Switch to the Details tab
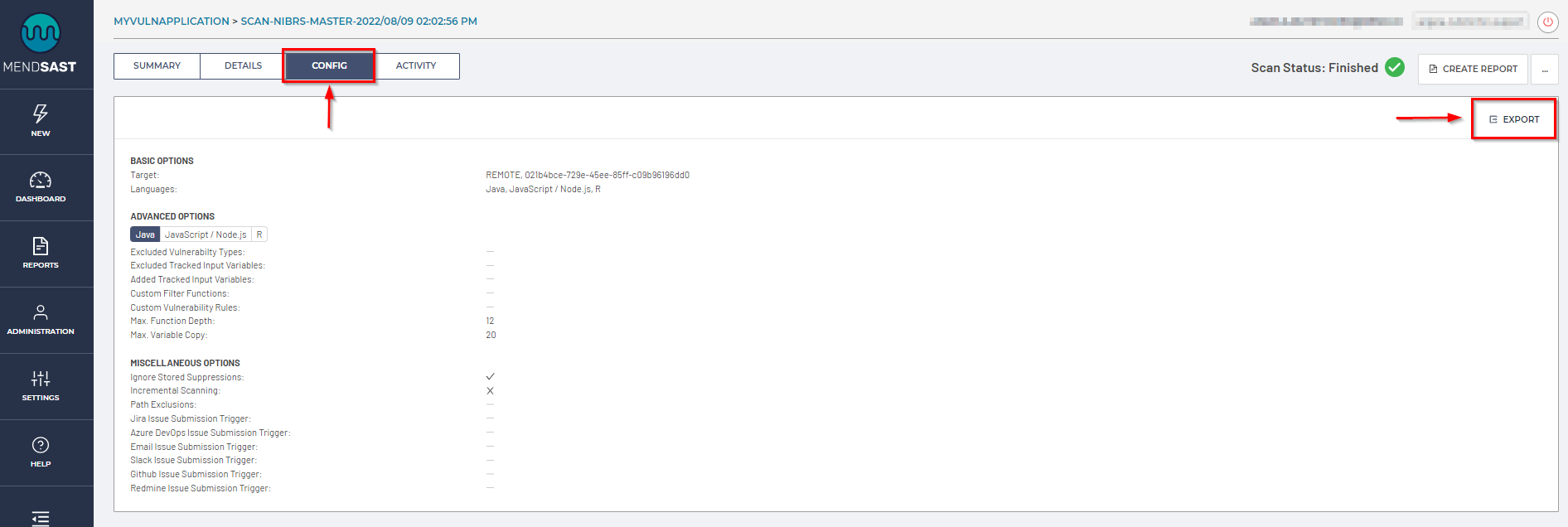The image size is (1568, 527). point(243,66)
